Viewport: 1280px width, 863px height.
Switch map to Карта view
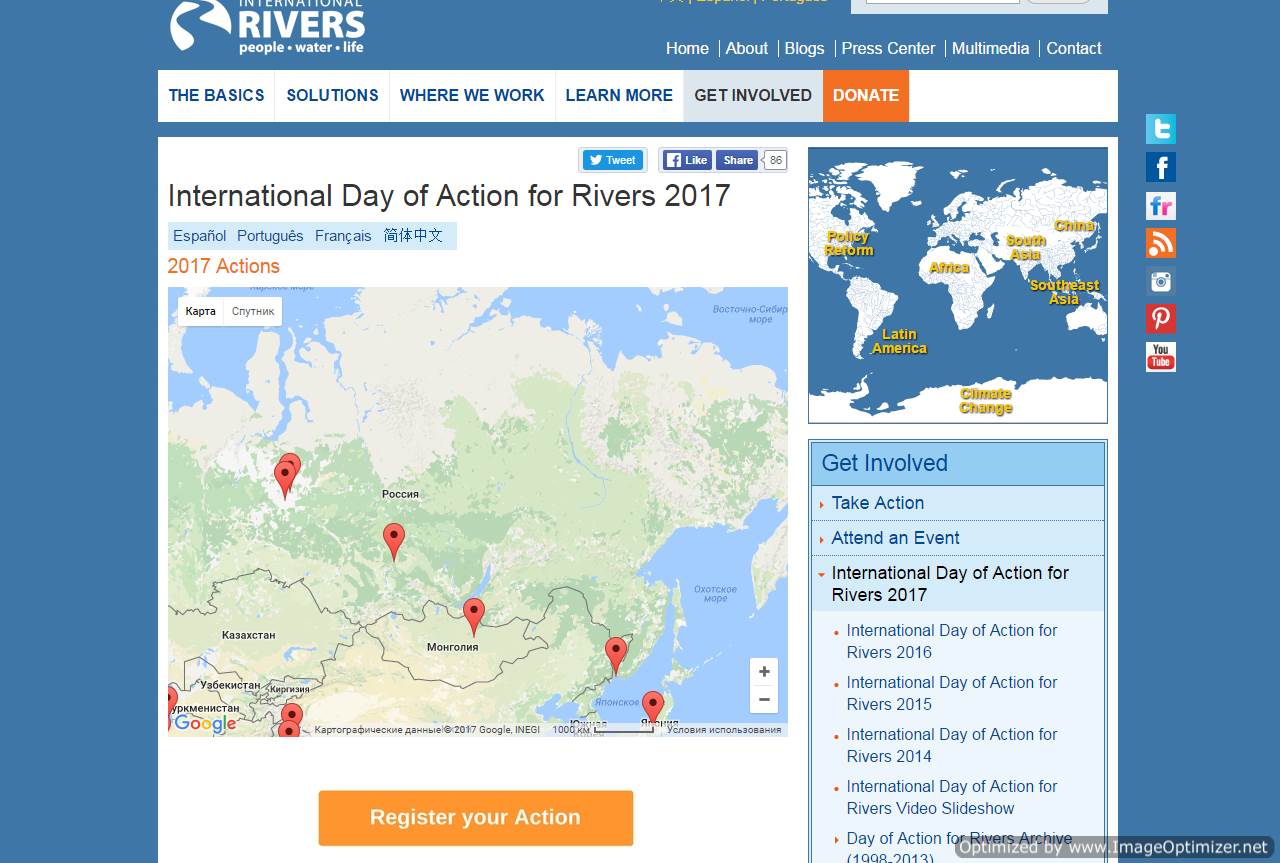201,311
